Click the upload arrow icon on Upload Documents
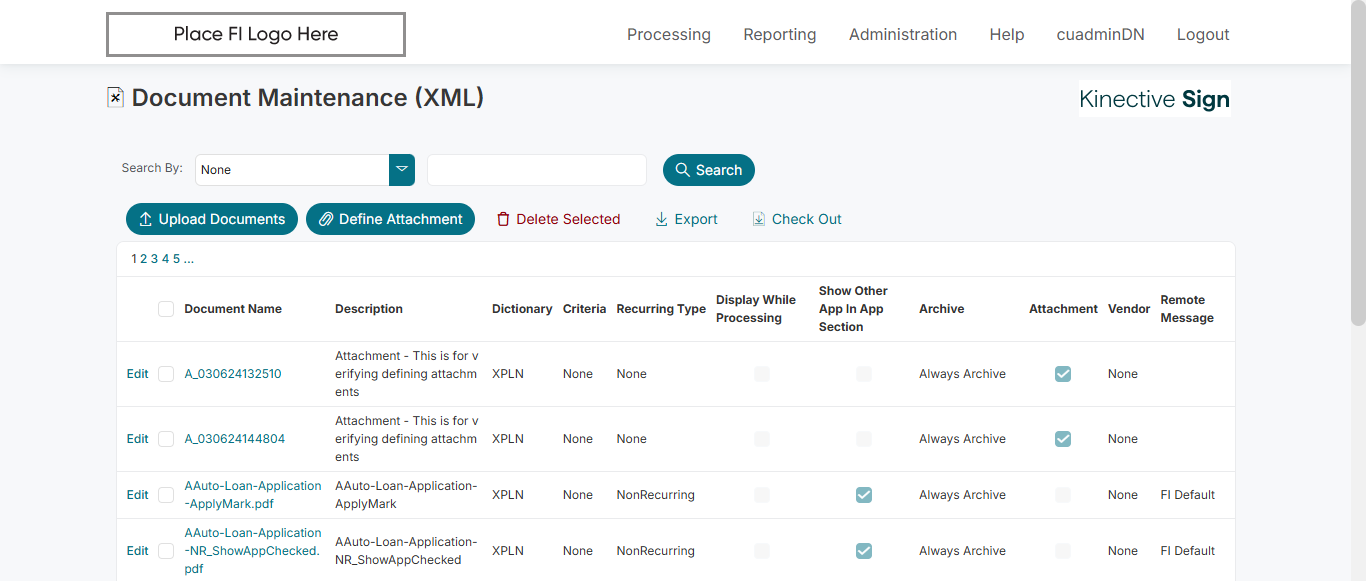 point(146,219)
